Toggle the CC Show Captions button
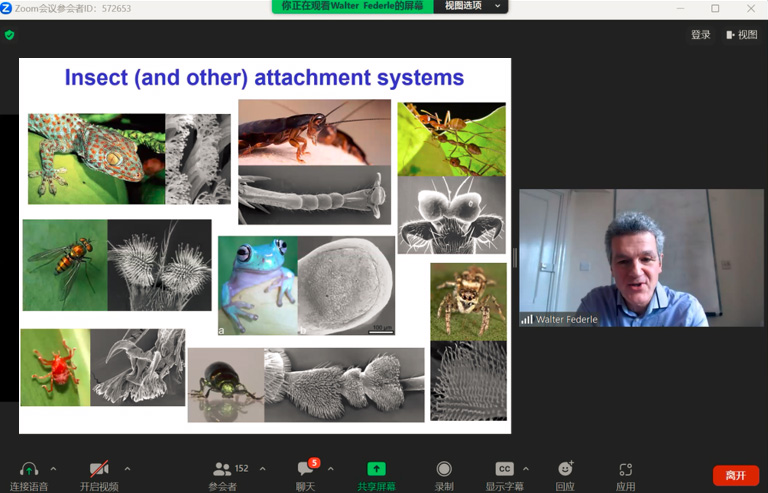The image size is (768, 493). pyautogui.click(x=504, y=469)
